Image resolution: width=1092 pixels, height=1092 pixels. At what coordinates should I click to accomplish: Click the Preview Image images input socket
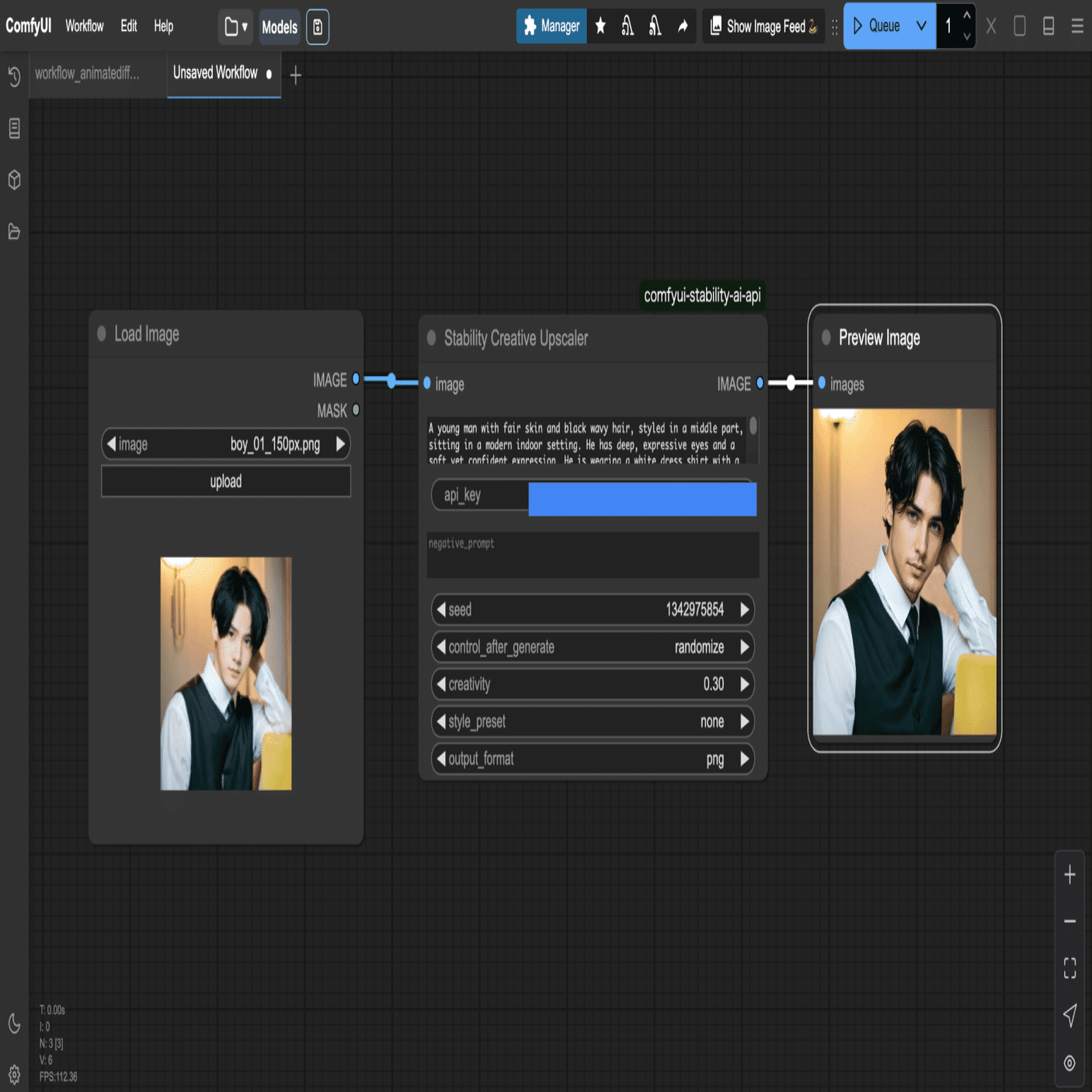[822, 383]
